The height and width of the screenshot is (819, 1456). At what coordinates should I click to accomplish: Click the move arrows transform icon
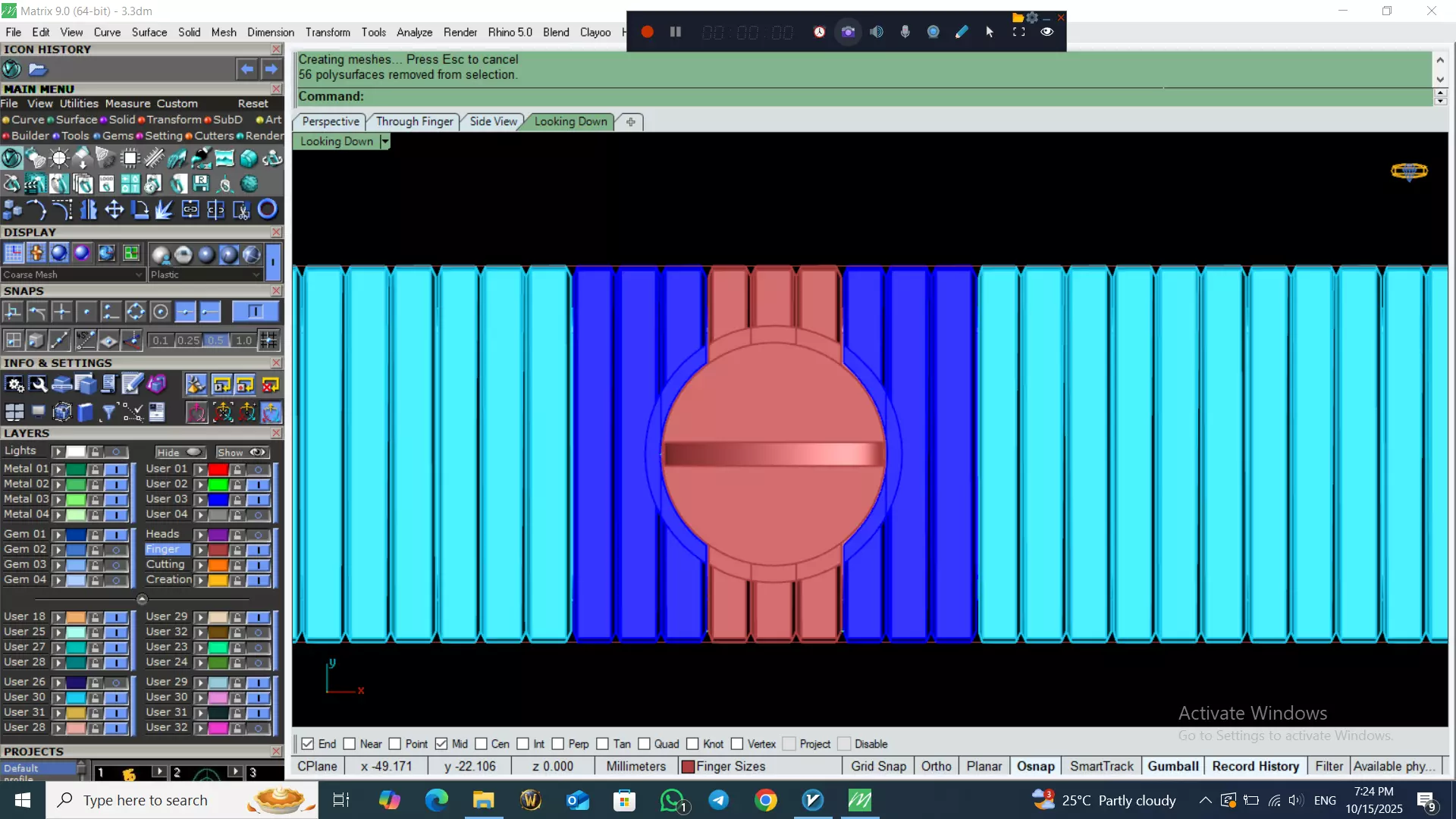(114, 209)
